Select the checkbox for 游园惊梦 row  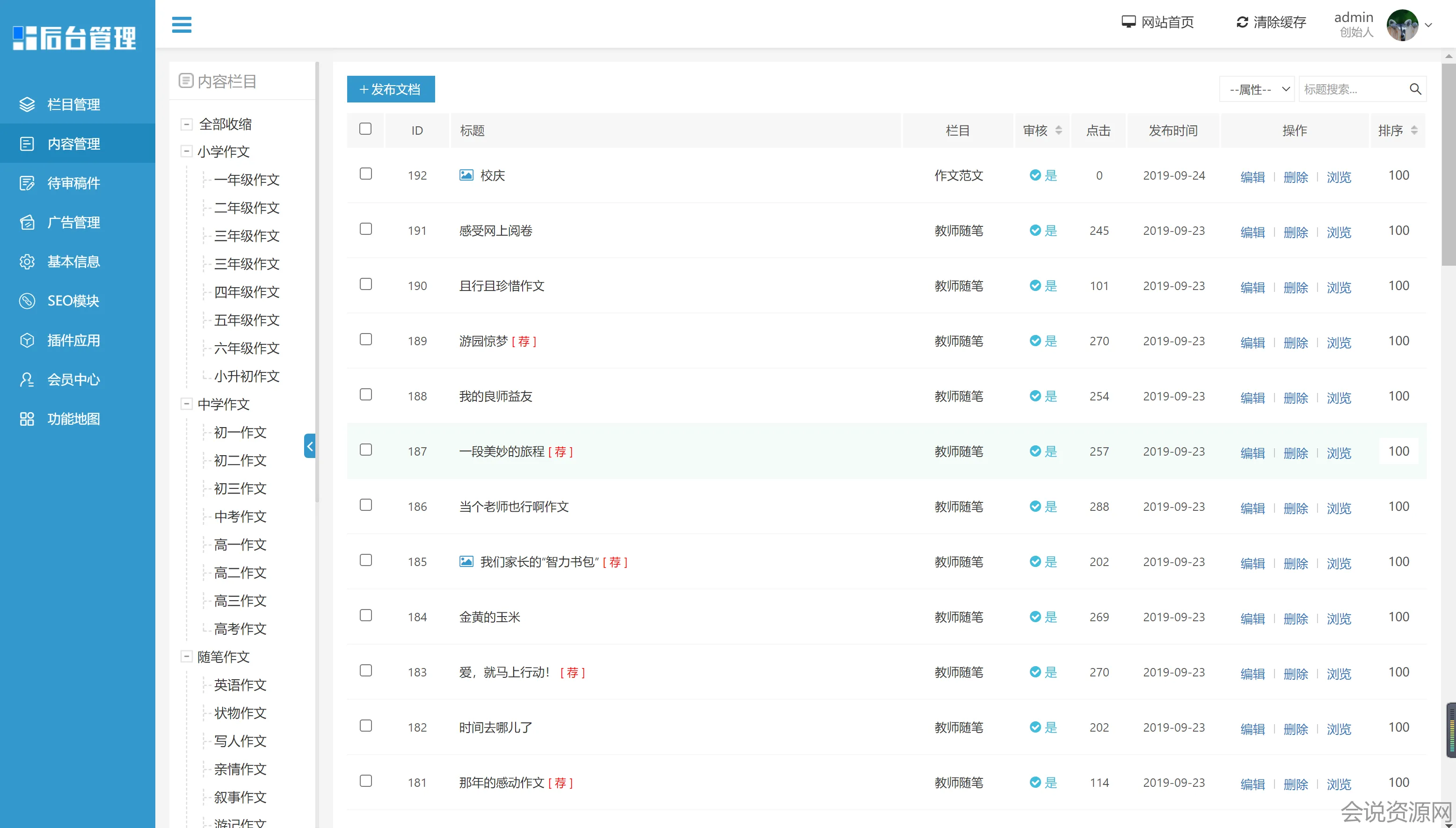point(366,340)
